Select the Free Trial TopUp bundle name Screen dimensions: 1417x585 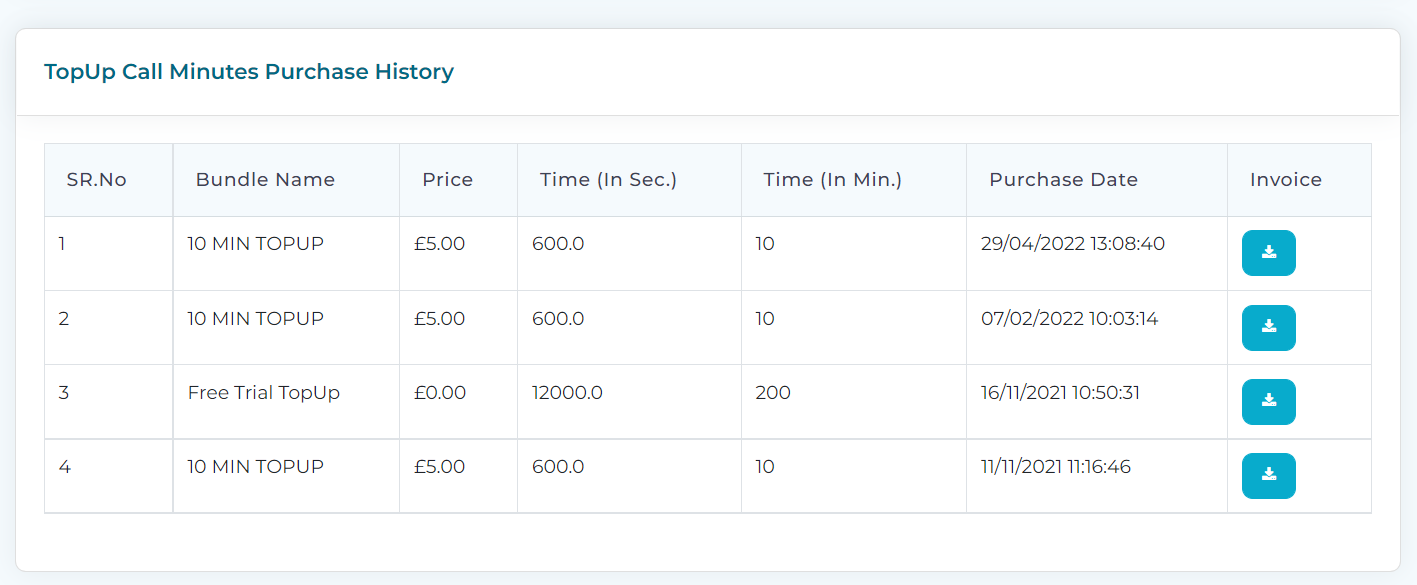click(x=264, y=393)
